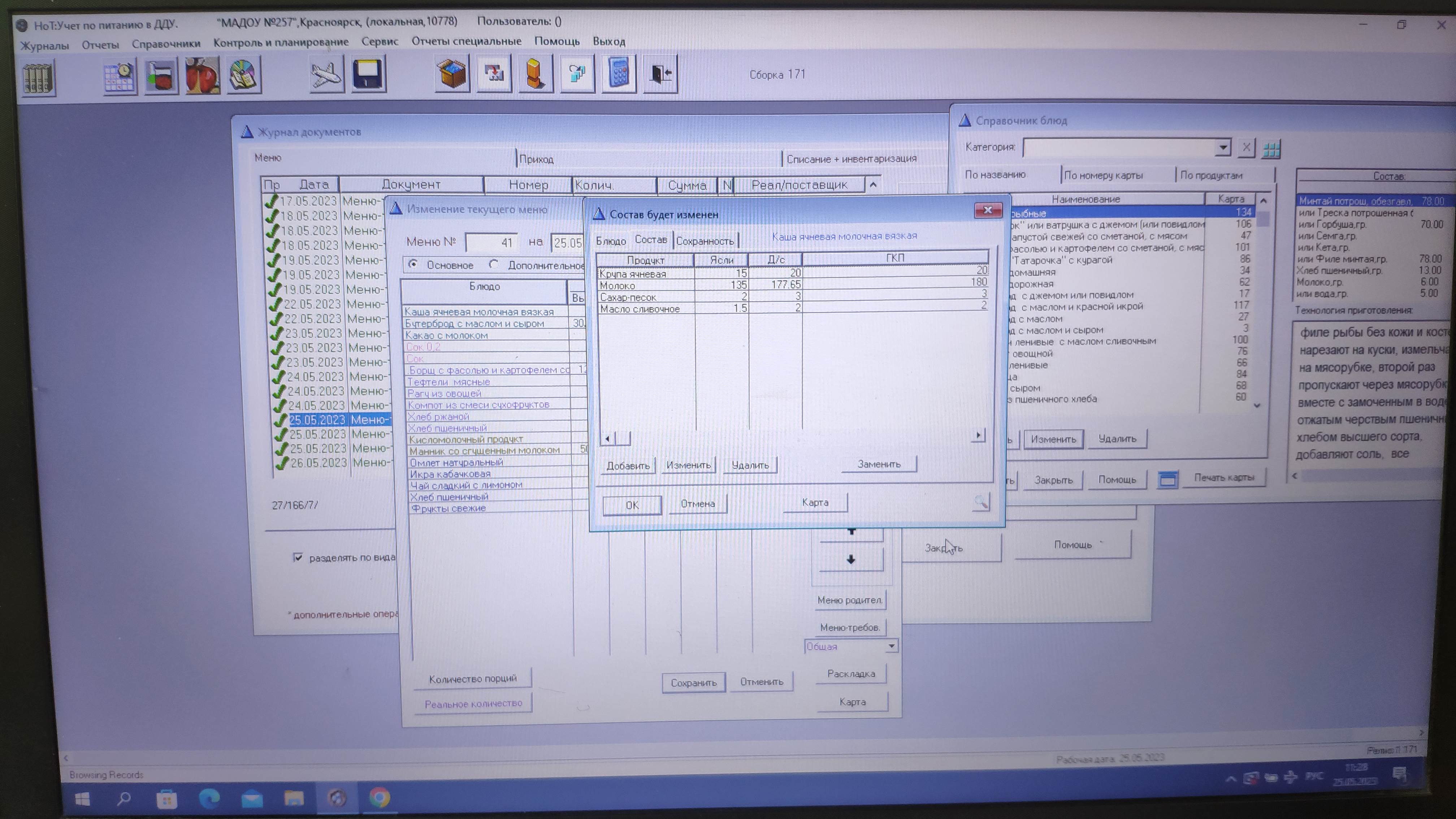The width and height of the screenshot is (1456, 819).
Task: Click the red apple toolbar icon
Action: (202, 76)
